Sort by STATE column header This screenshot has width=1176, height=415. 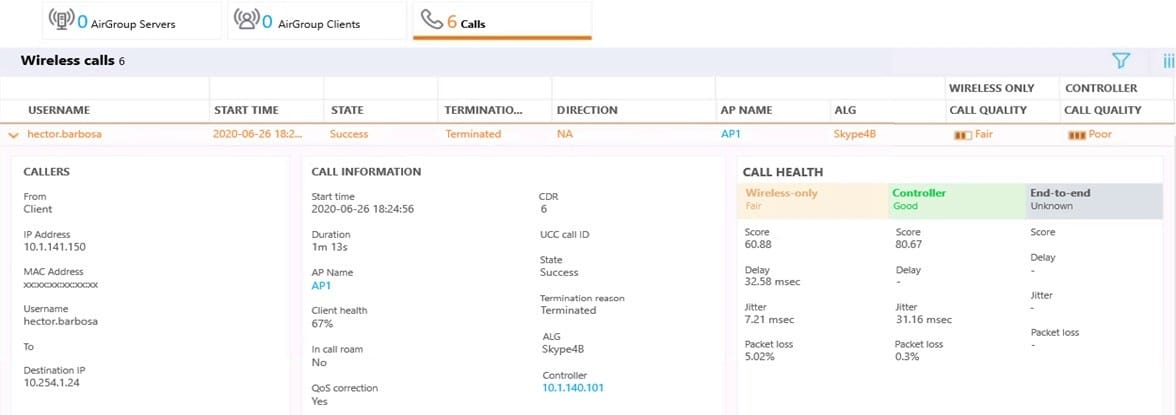tap(347, 110)
